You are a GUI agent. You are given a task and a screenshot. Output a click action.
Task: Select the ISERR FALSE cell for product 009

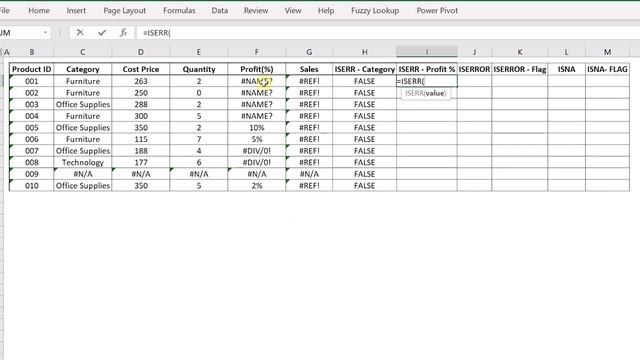[x=364, y=174]
